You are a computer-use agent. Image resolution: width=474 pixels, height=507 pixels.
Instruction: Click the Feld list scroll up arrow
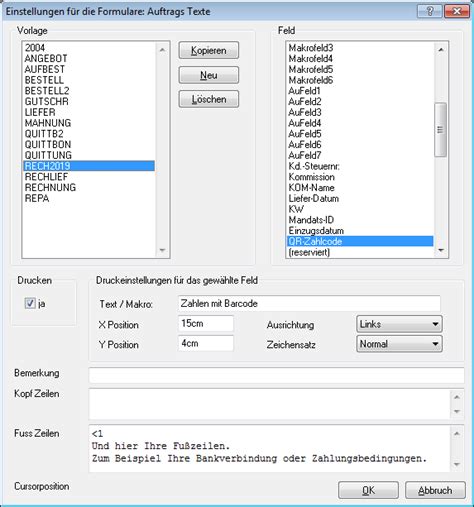coord(441,50)
